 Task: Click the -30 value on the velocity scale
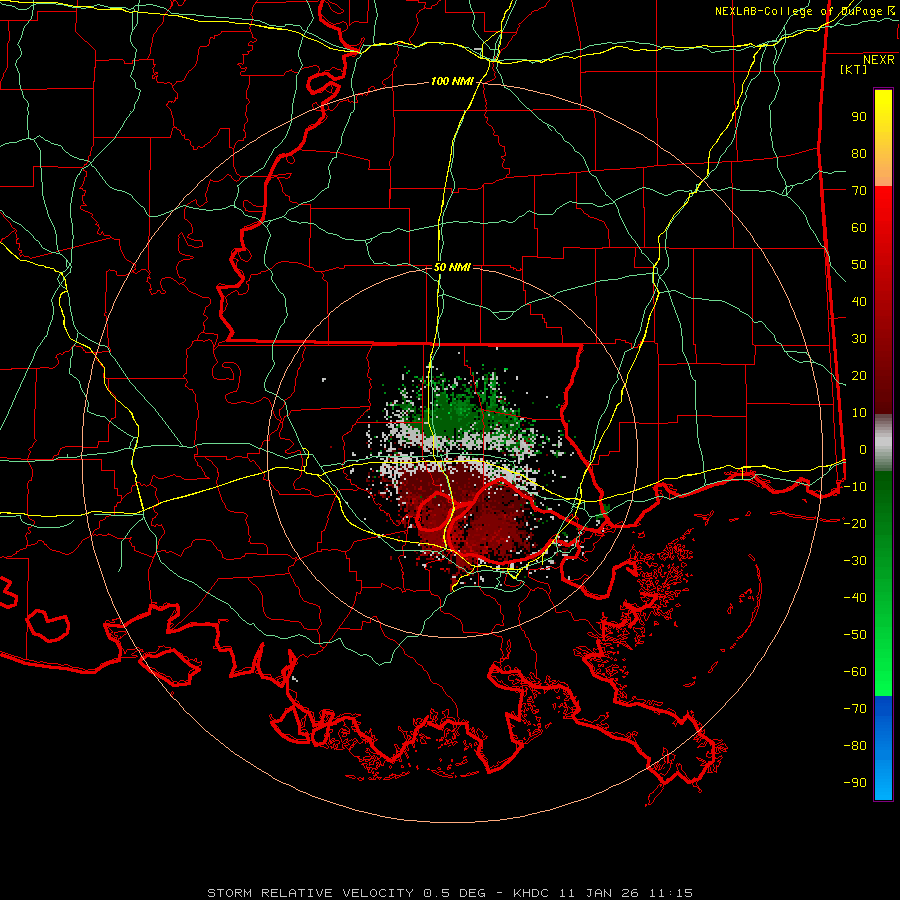[x=855, y=561]
